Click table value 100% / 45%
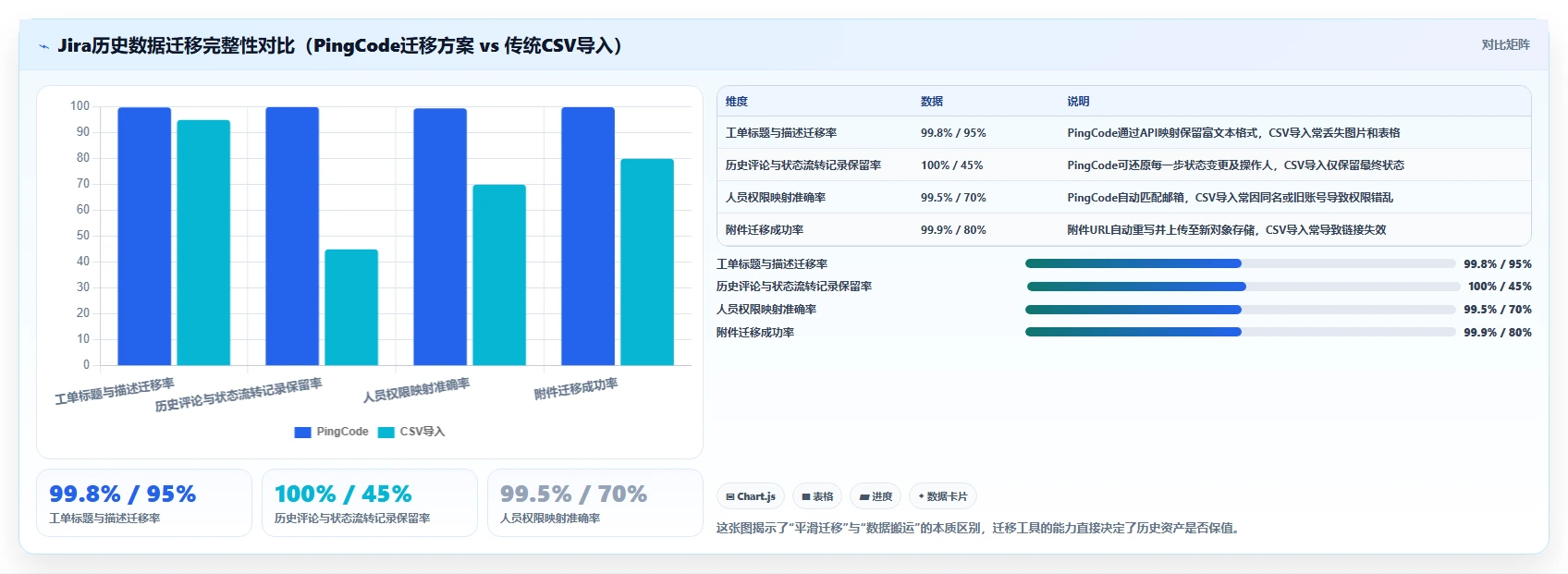 (951, 165)
